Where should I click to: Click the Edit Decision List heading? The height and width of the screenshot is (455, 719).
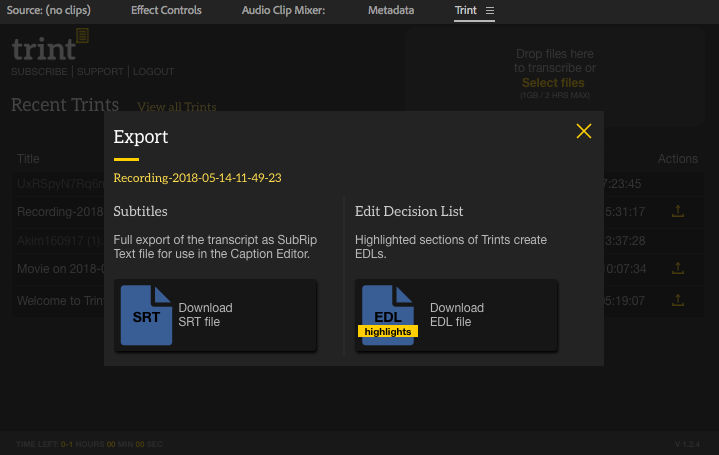(409, 211)
